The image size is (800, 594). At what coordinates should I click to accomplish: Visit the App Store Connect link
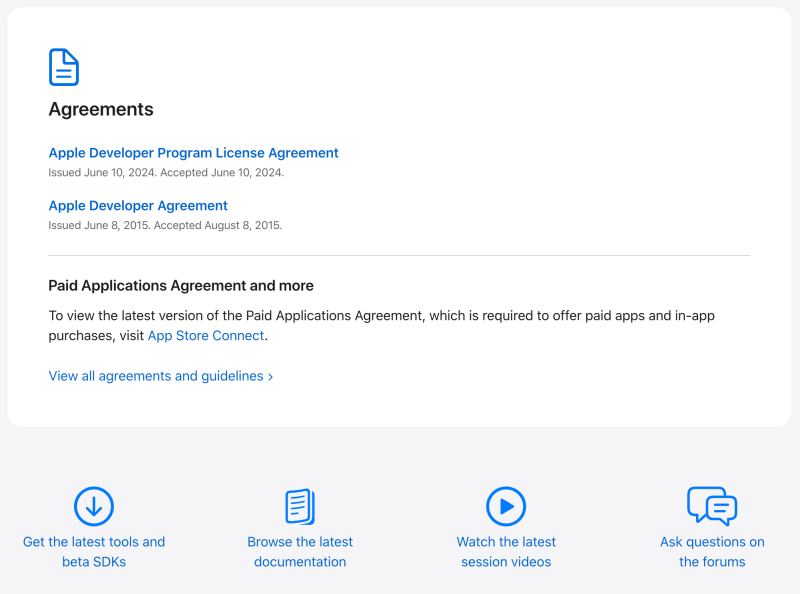tap(206, 335)
